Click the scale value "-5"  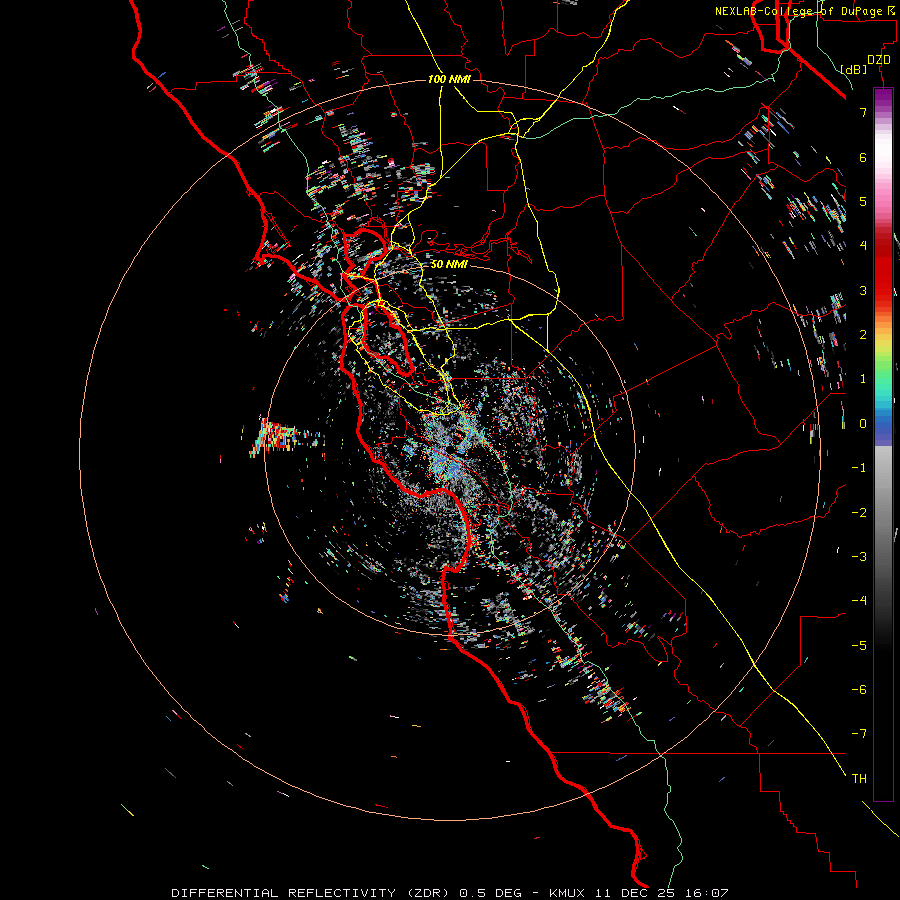pyautogui.click(x=859, y=646)
